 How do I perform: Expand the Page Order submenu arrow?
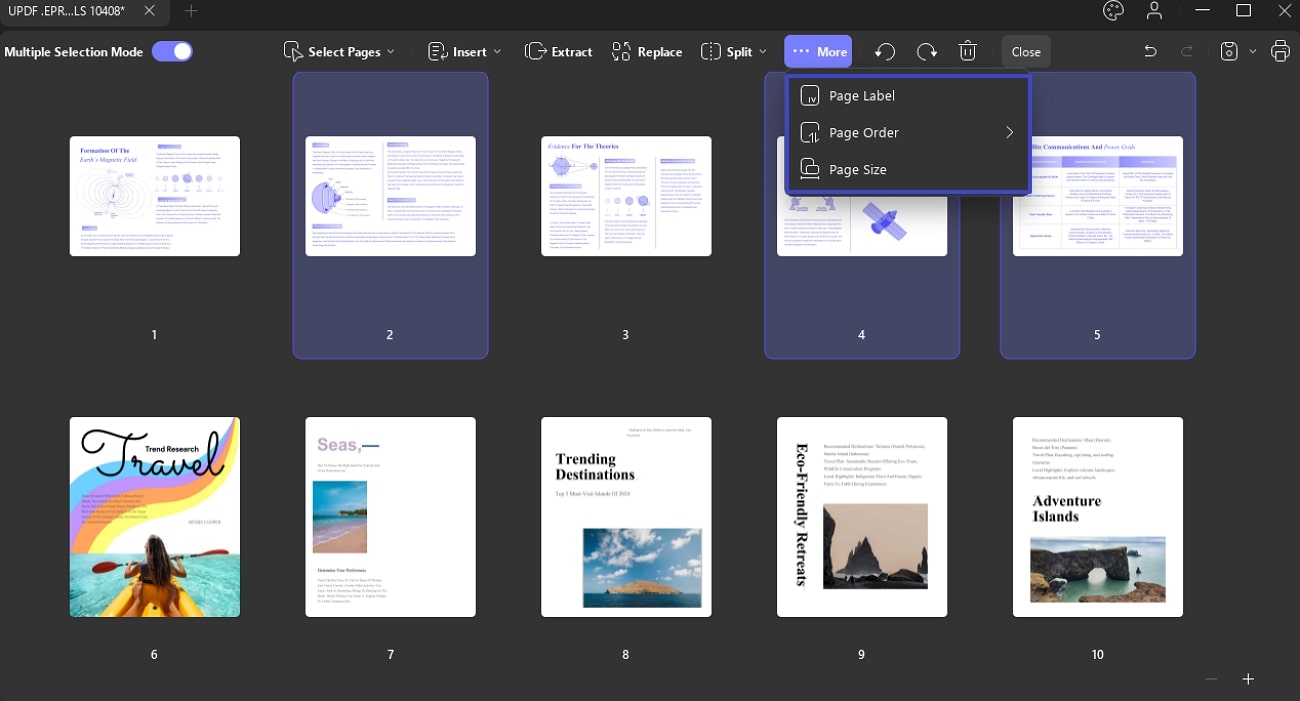click(x=1009, y=132)
